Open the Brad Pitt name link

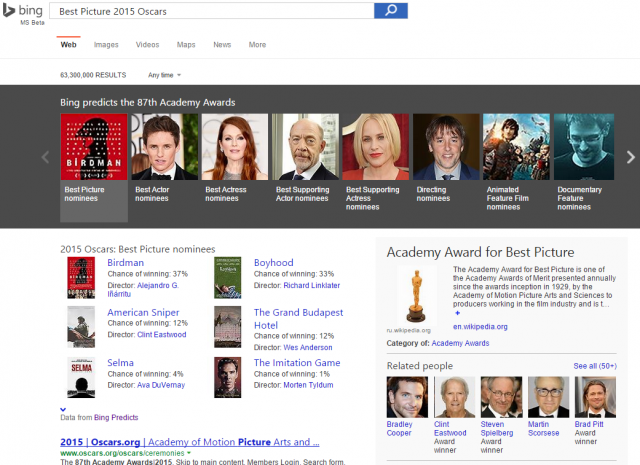tap(589, 424)
